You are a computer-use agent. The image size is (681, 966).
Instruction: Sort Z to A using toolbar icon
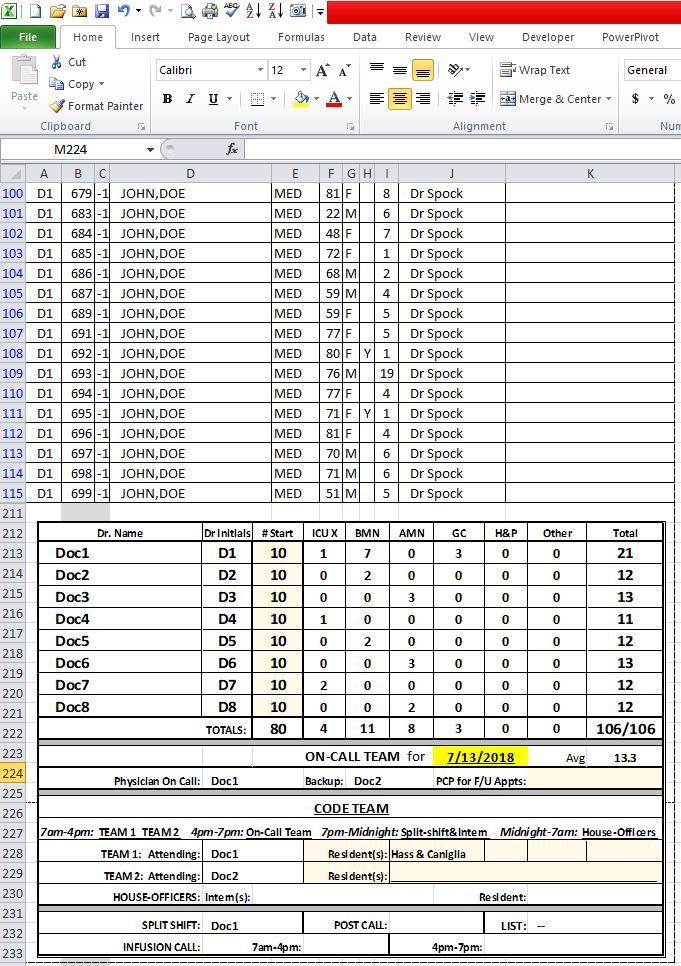click(275, 10)
